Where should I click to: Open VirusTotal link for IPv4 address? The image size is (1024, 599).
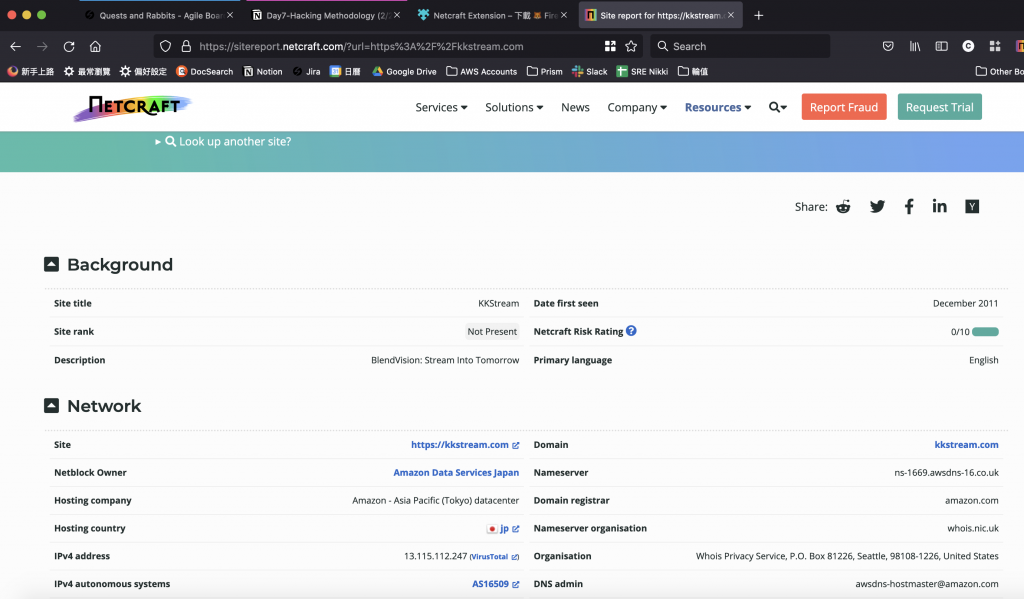click(494, 557)
